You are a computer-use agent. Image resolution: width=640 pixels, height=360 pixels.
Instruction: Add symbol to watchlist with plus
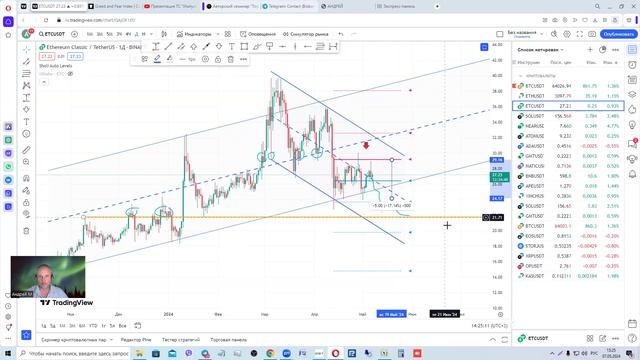[x=590, y=50]
